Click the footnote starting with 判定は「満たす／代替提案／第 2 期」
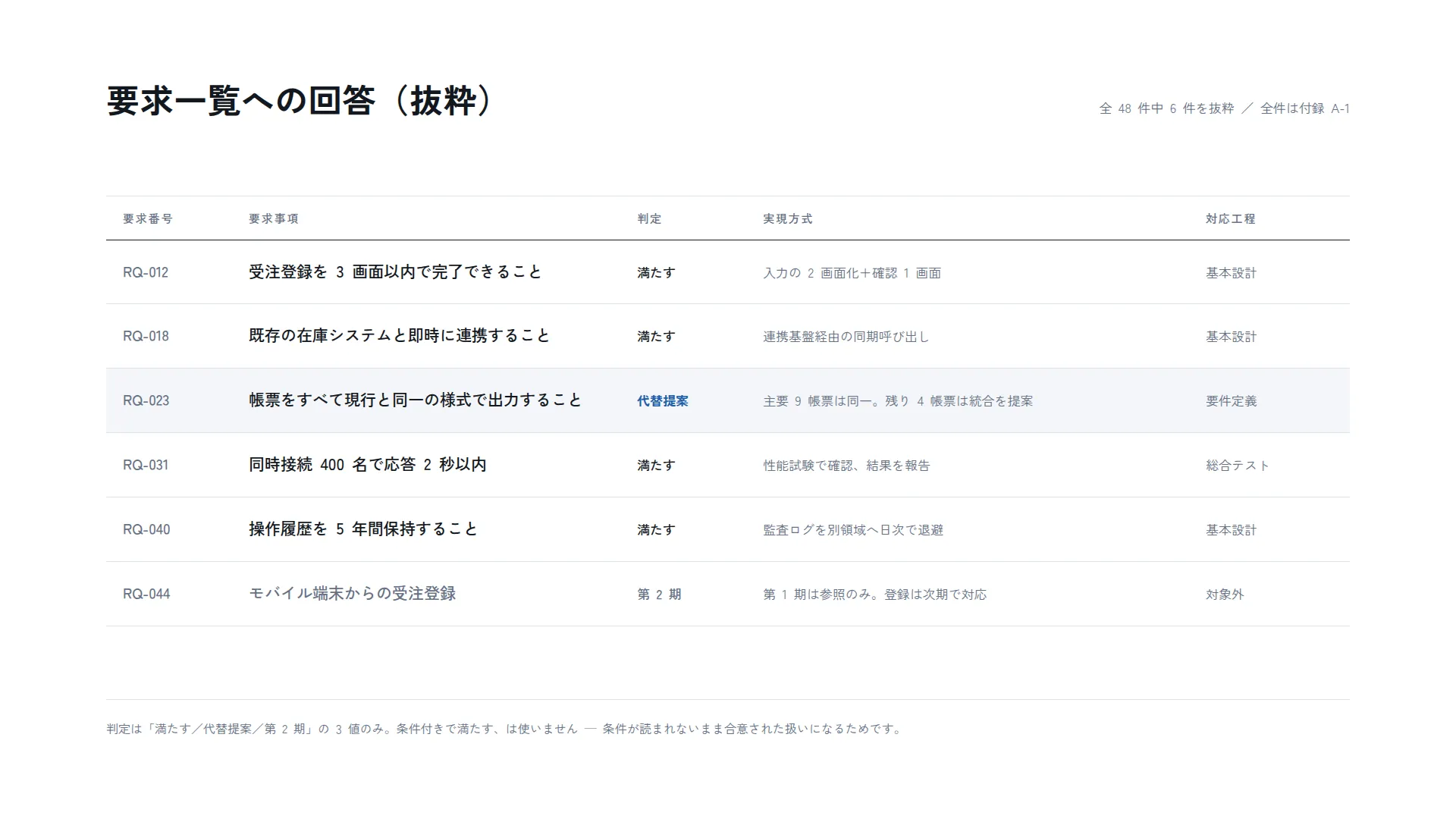Screen dimensions: 1456x819 point(505,729)
